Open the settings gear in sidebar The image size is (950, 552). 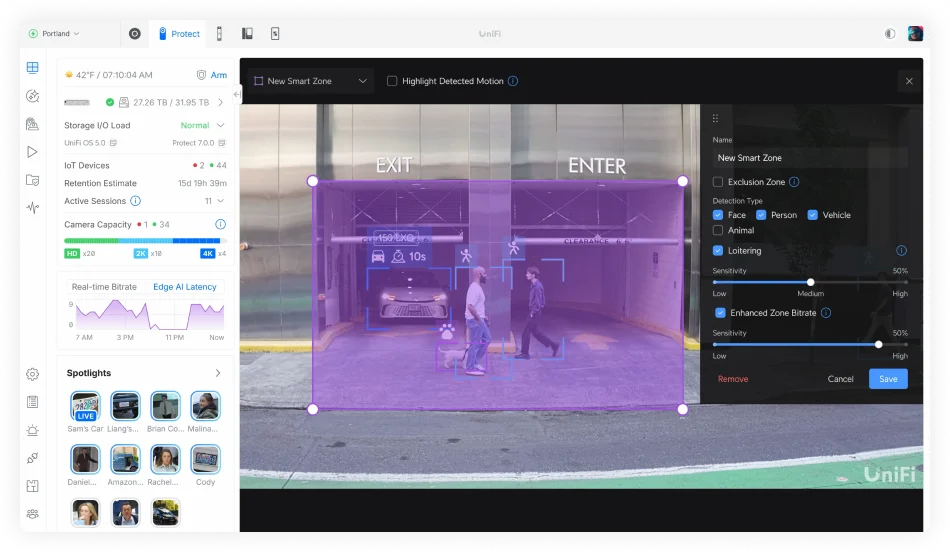[x=33, y=374]
